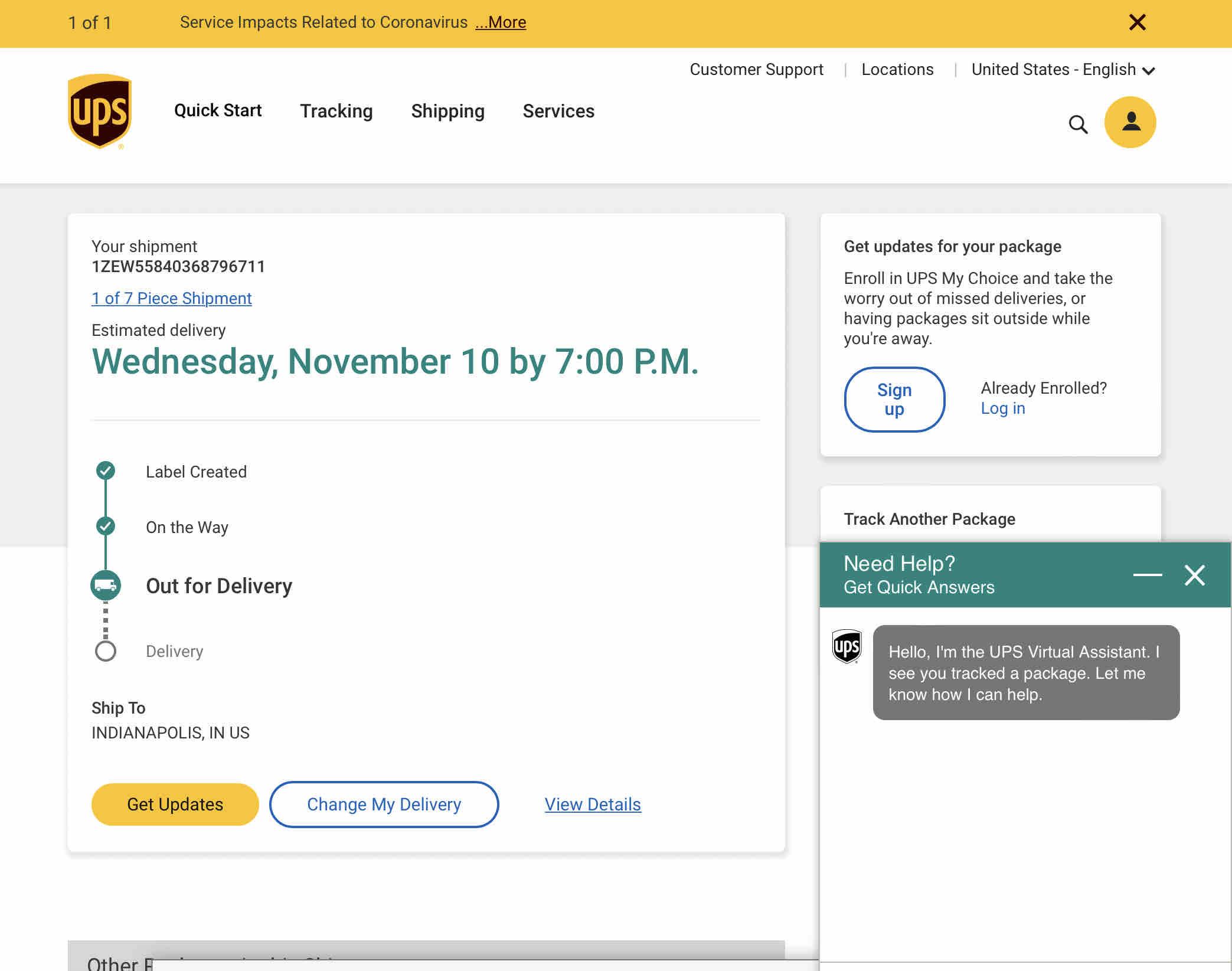The height and width of the screenshot is (971, 1232).
Task: Dismiss the Coronavirus alert banner
Action: click(1137, 22)
